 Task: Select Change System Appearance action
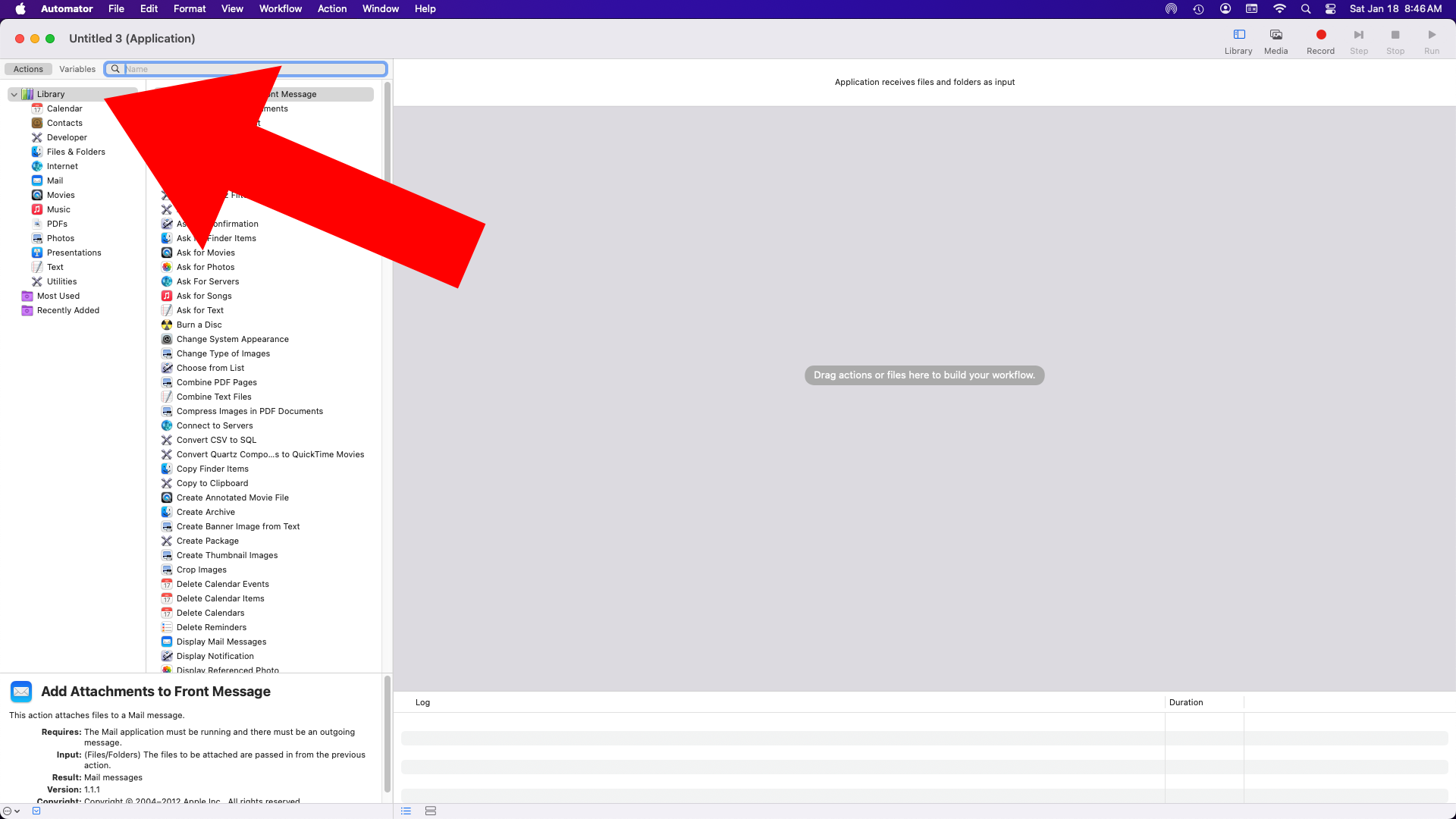232,339
